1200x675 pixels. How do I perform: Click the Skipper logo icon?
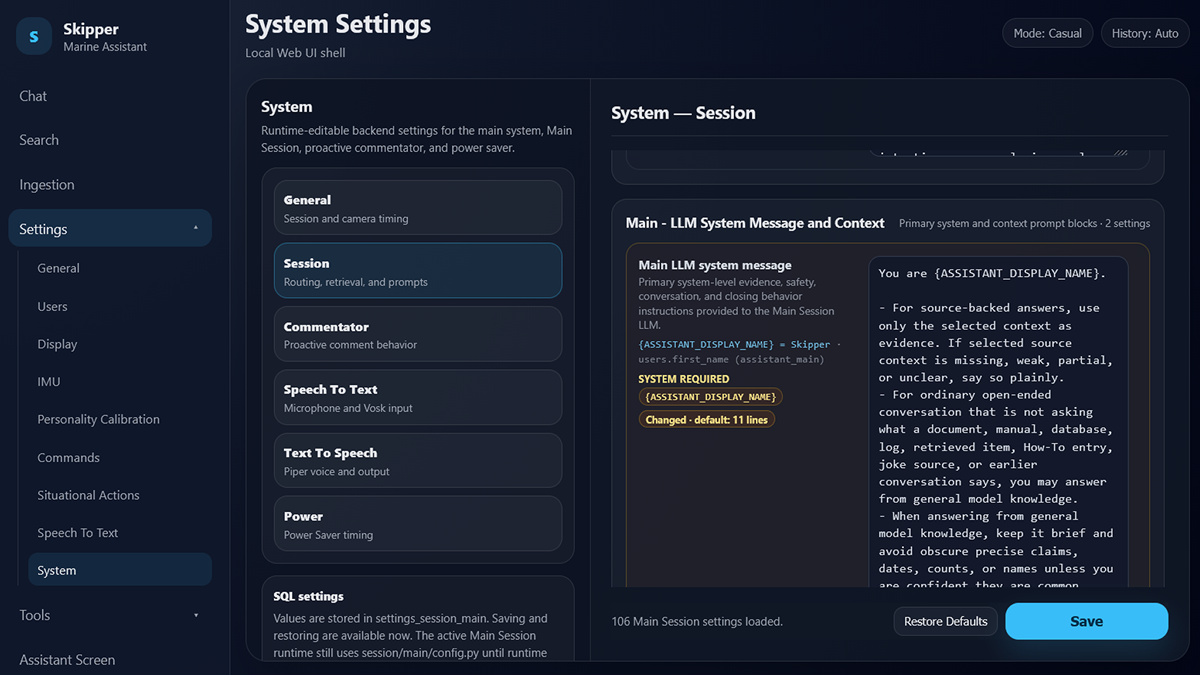[x=34, y=36]
